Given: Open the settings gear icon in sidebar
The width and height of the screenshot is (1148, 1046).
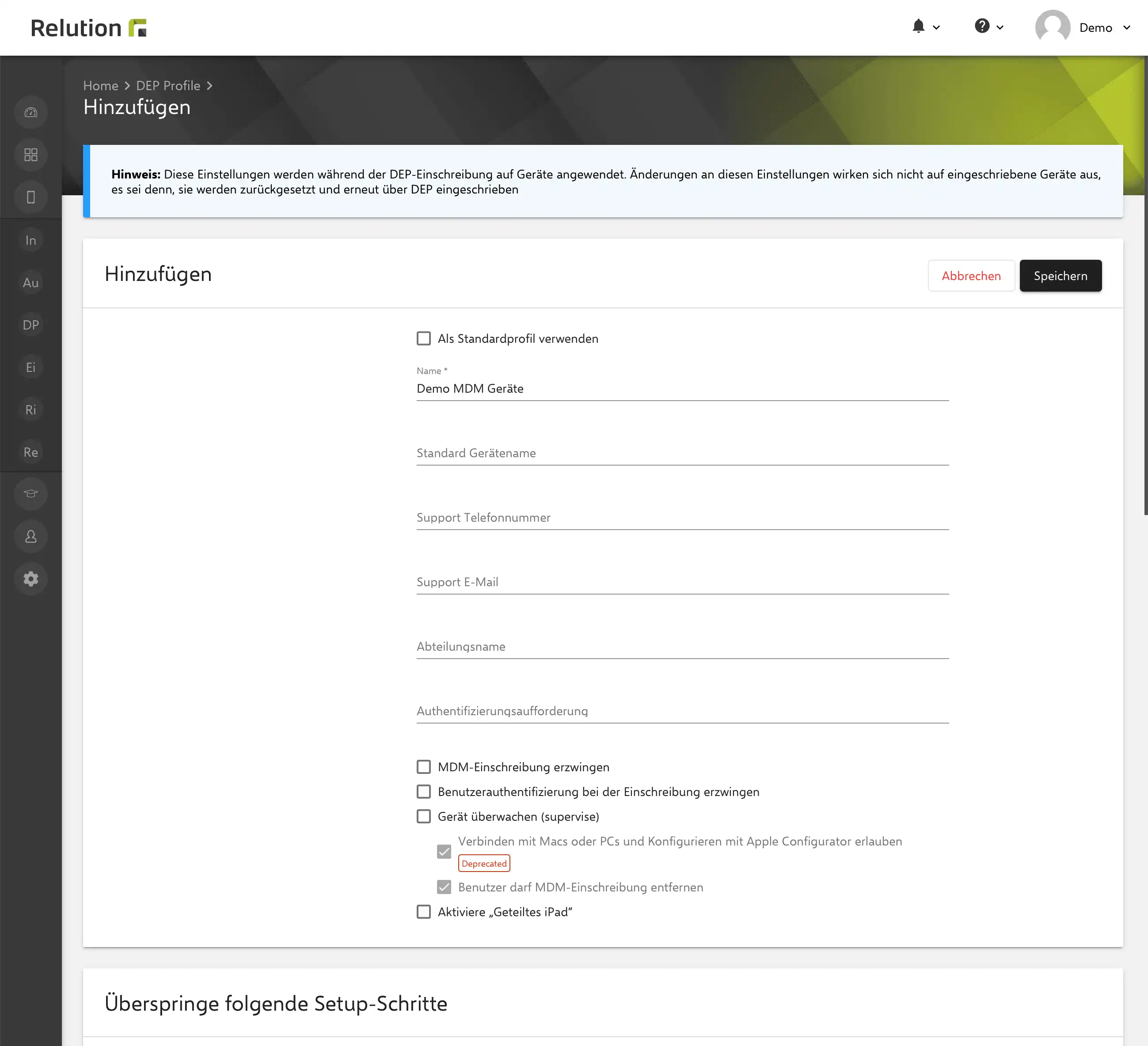Looking at the screenshot, I should [31, 579].
